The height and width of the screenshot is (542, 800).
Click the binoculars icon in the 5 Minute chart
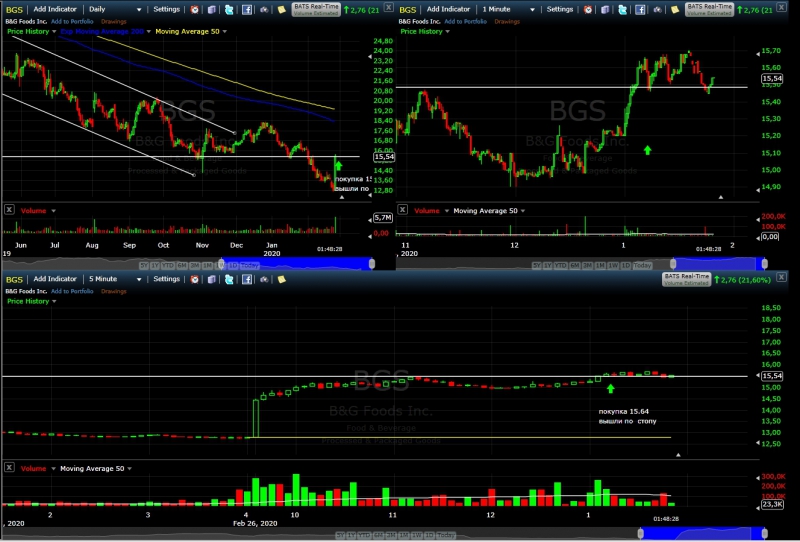pyautogui.click(x=264, y=279)
